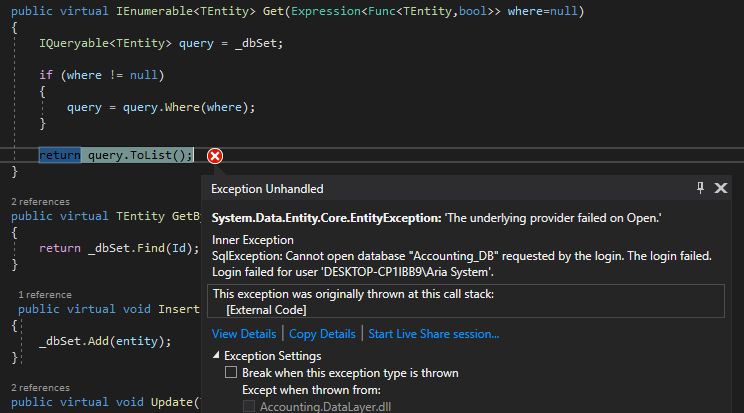Click the highlighted 'return query.ToList();' statement
Viewport: 744px width, 413px height.
point(116,155)
